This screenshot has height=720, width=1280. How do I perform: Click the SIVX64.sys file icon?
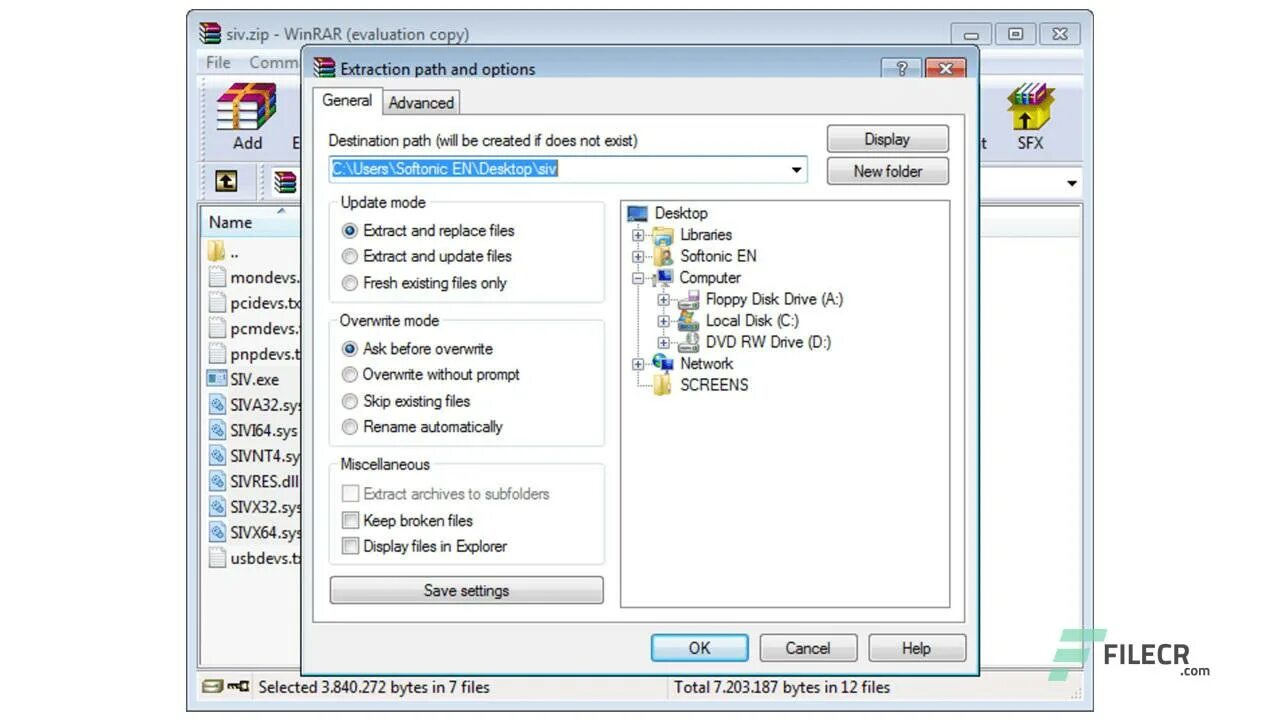pos(216,532)
